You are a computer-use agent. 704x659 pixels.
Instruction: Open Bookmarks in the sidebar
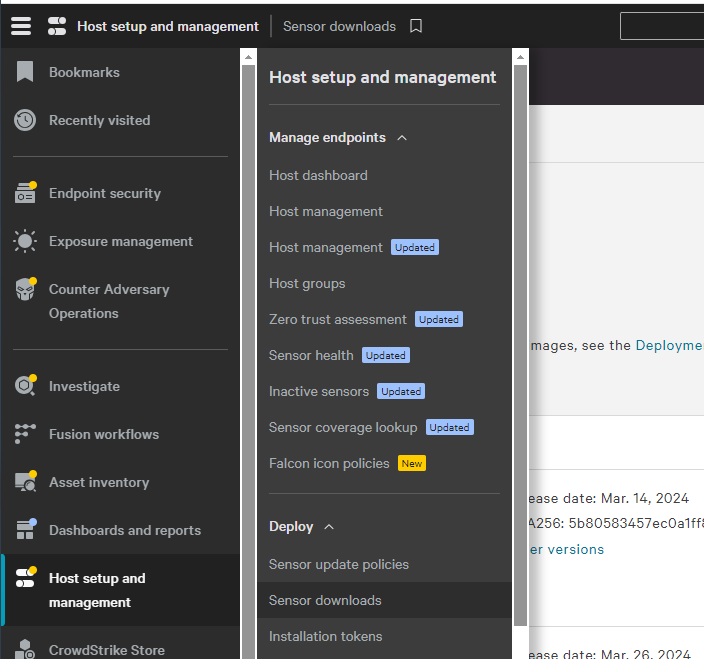coord(84,72)
